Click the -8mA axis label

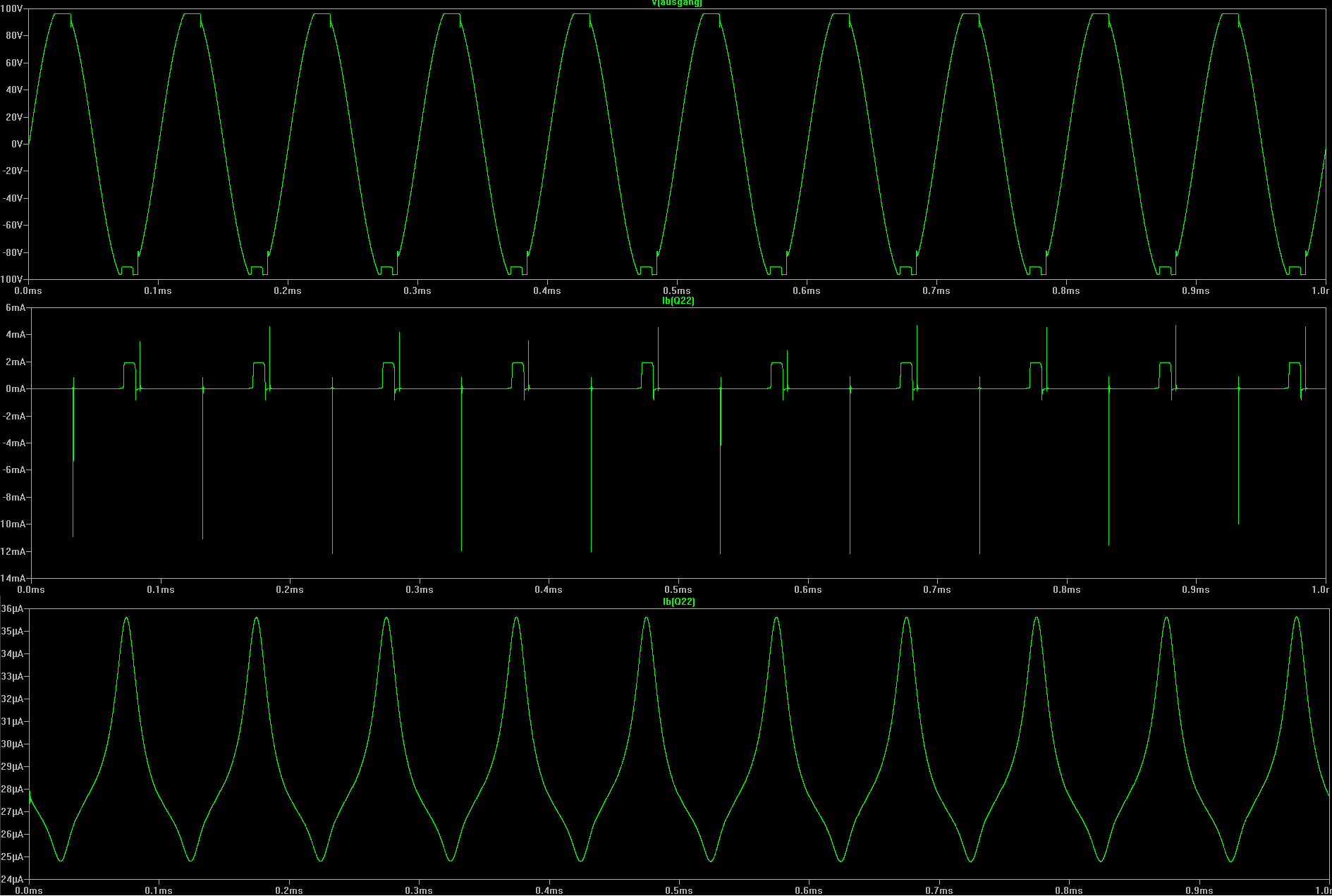point(13,498)
